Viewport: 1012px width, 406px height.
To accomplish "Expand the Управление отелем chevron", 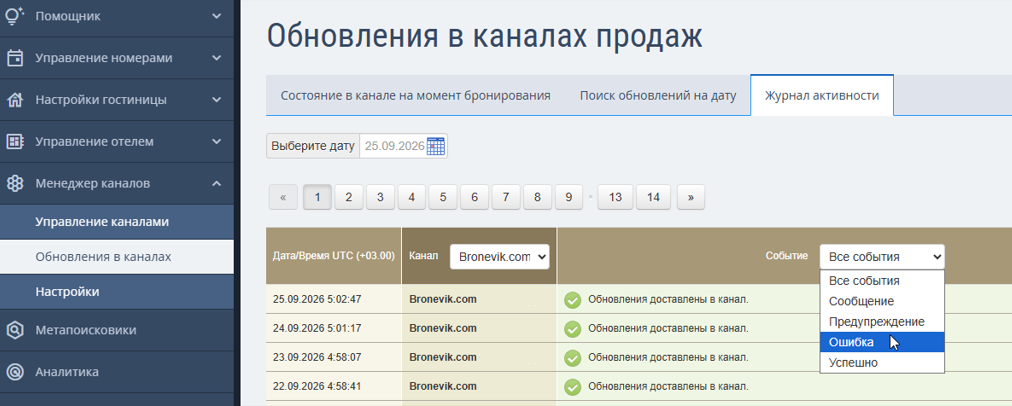I will (x=217, y=141).
